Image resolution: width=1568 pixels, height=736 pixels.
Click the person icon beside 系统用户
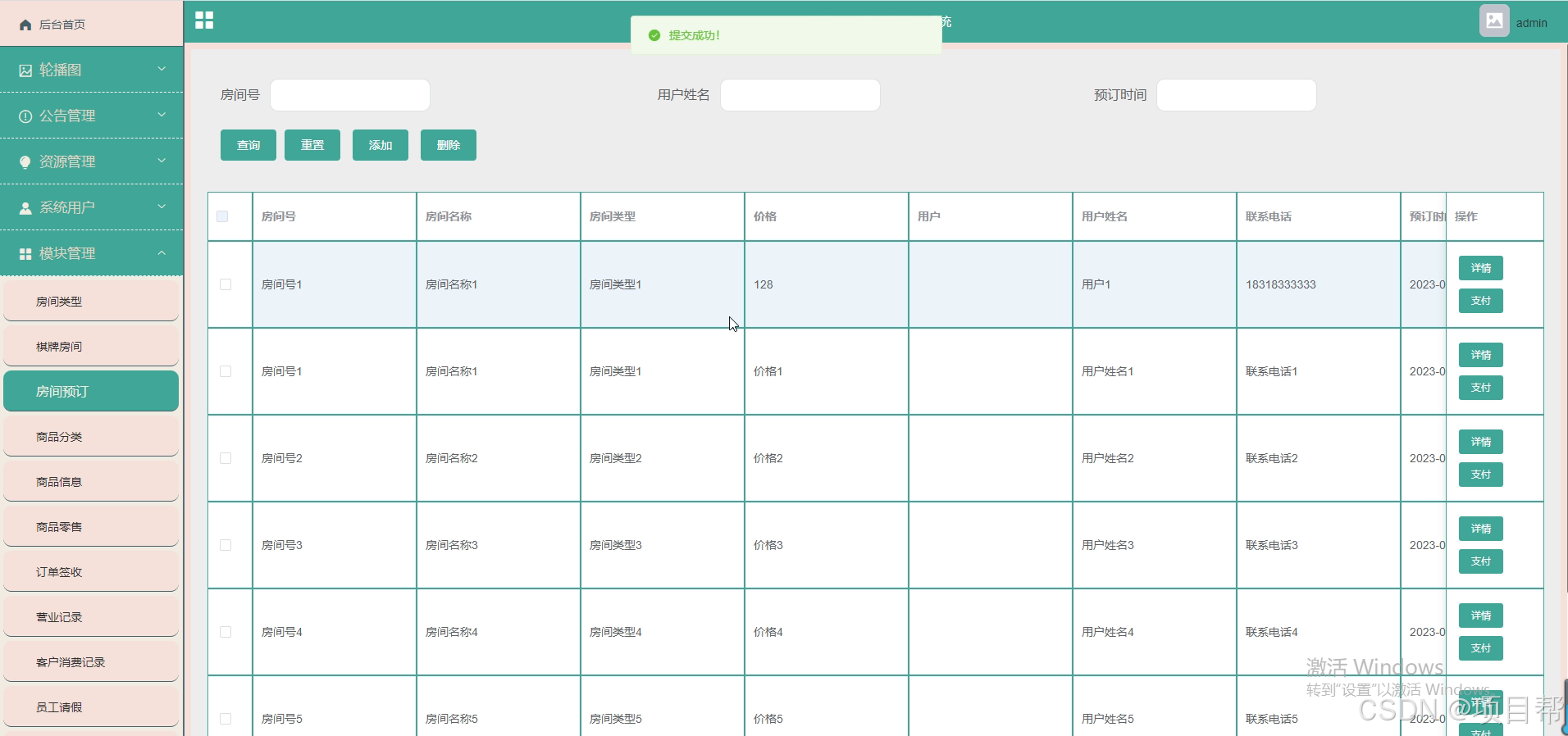click(x=25, y=208)
